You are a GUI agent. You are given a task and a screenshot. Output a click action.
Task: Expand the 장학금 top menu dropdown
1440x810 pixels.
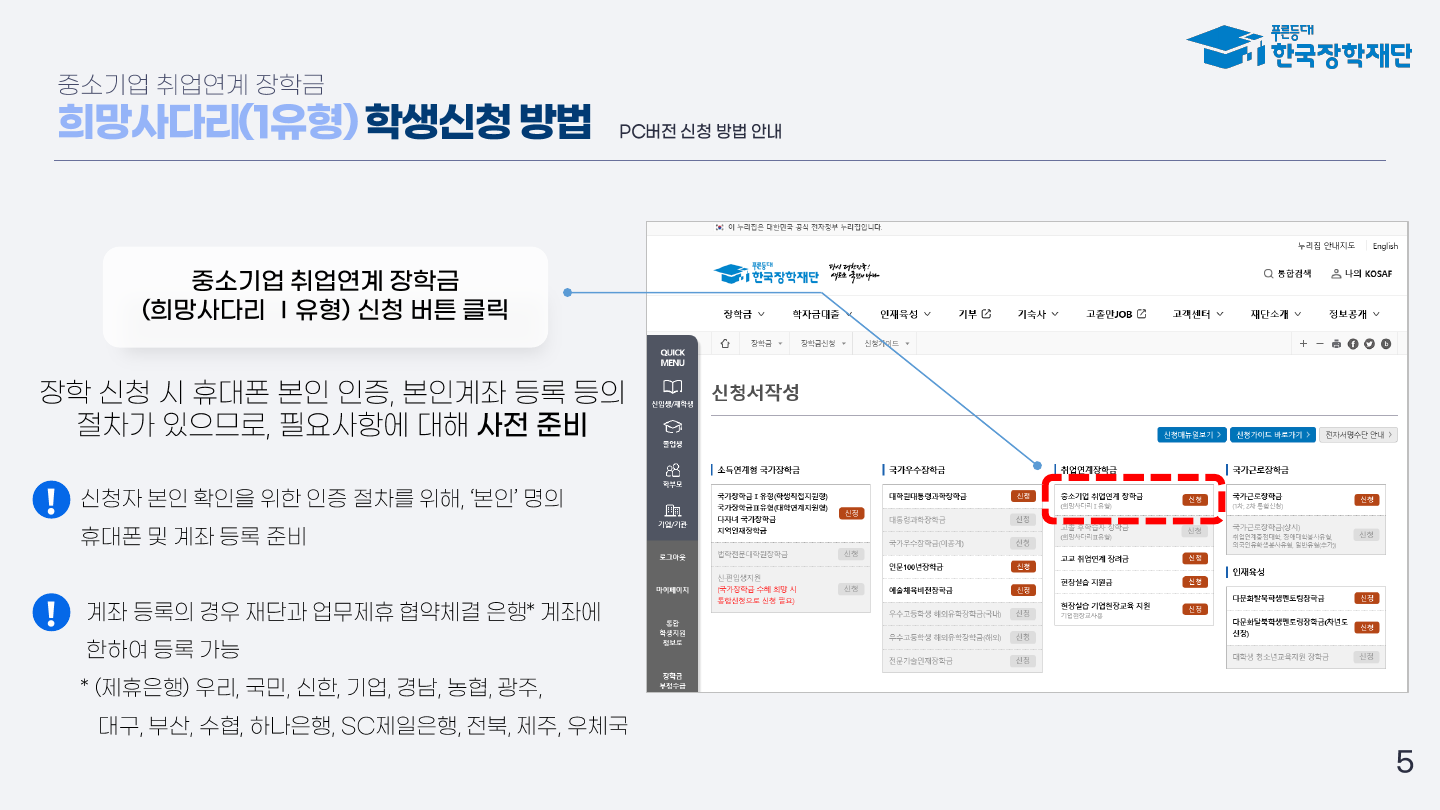[743, 314]
